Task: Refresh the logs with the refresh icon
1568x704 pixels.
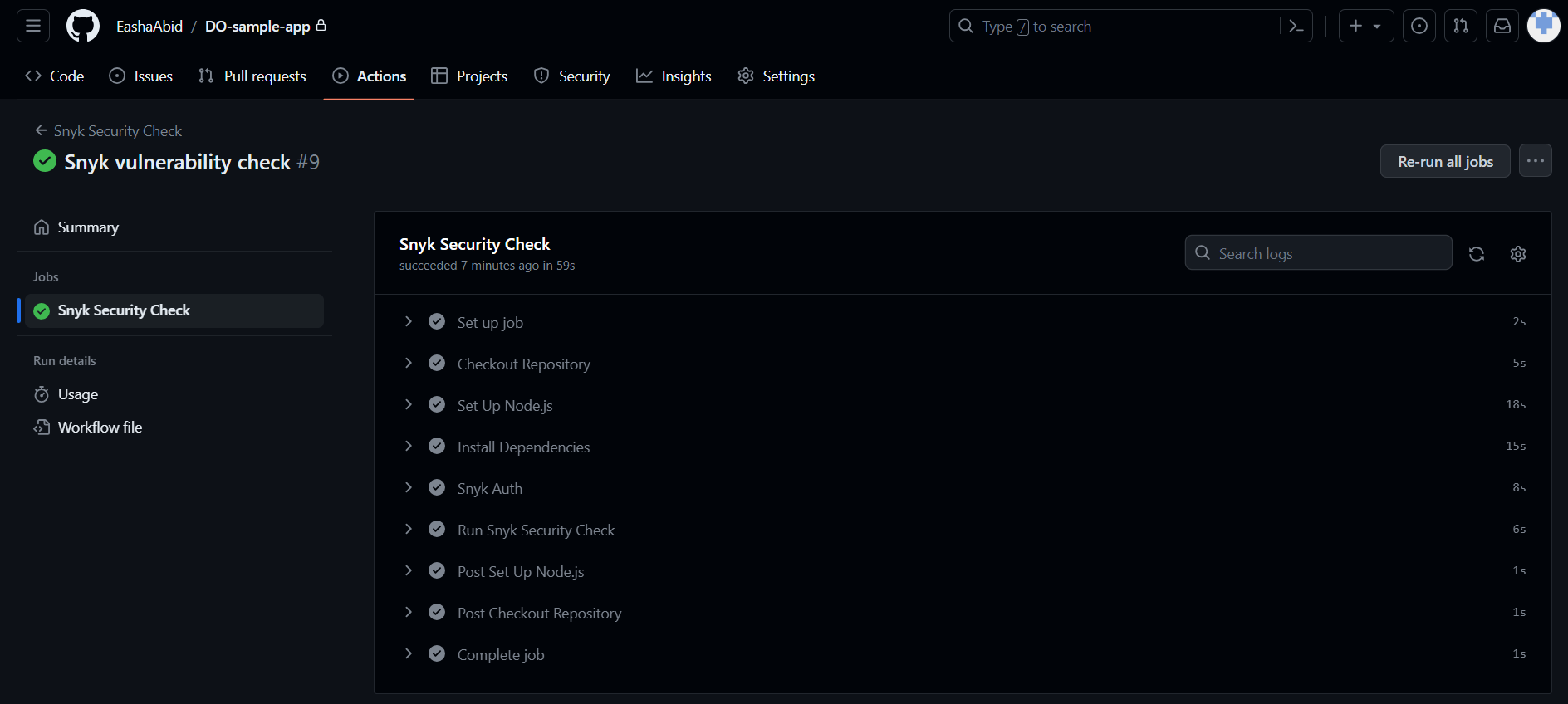Action: [1477, 254]
